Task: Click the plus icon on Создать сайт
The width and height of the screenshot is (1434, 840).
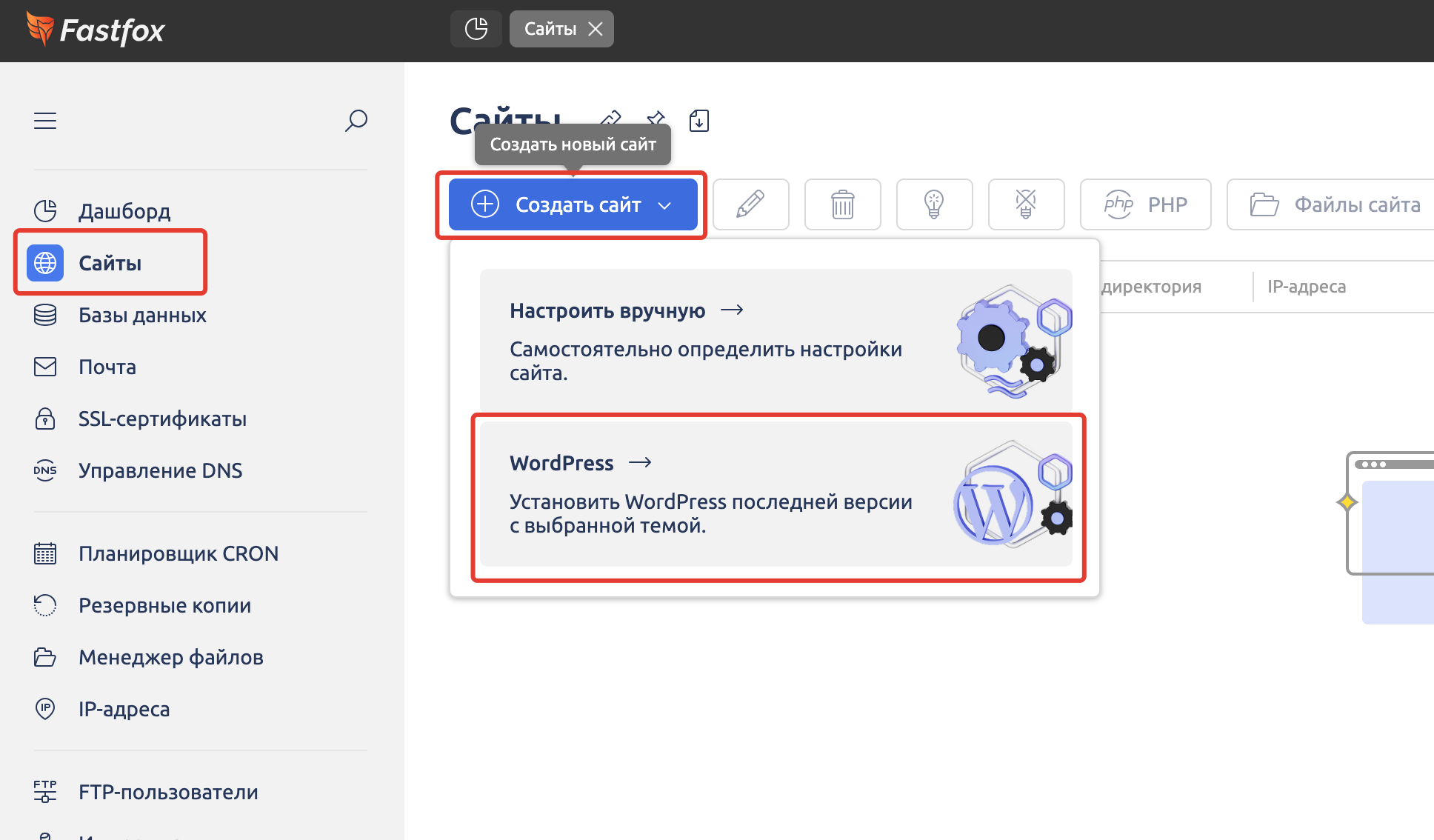Action: point(485,204)
